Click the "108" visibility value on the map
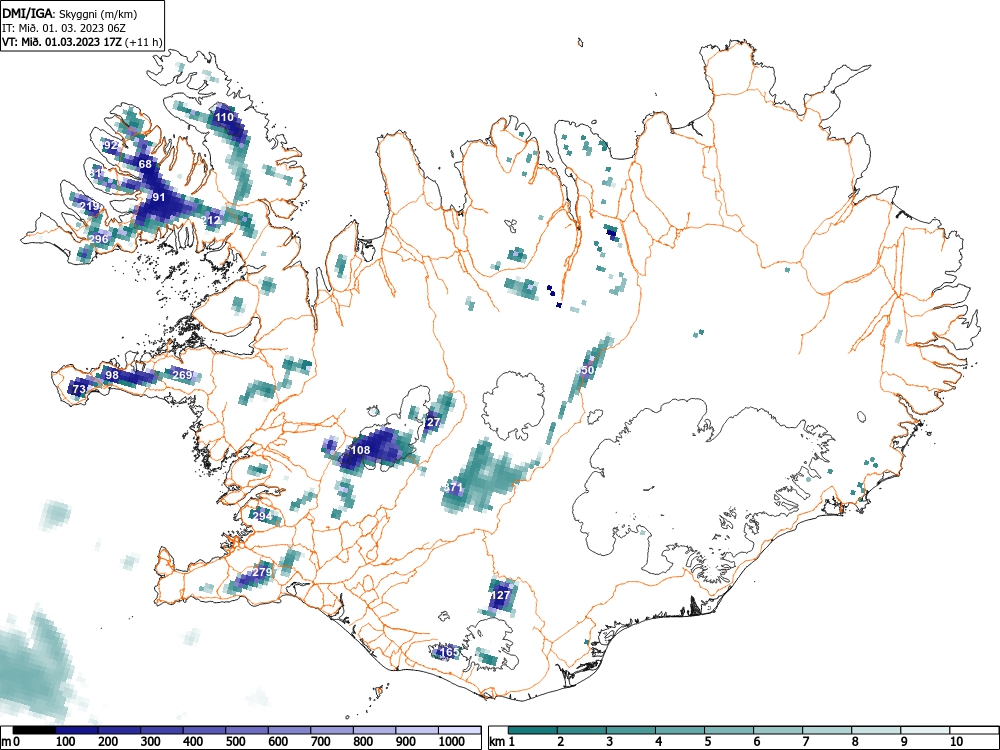 pyautogui.click(x=360, y=450)
